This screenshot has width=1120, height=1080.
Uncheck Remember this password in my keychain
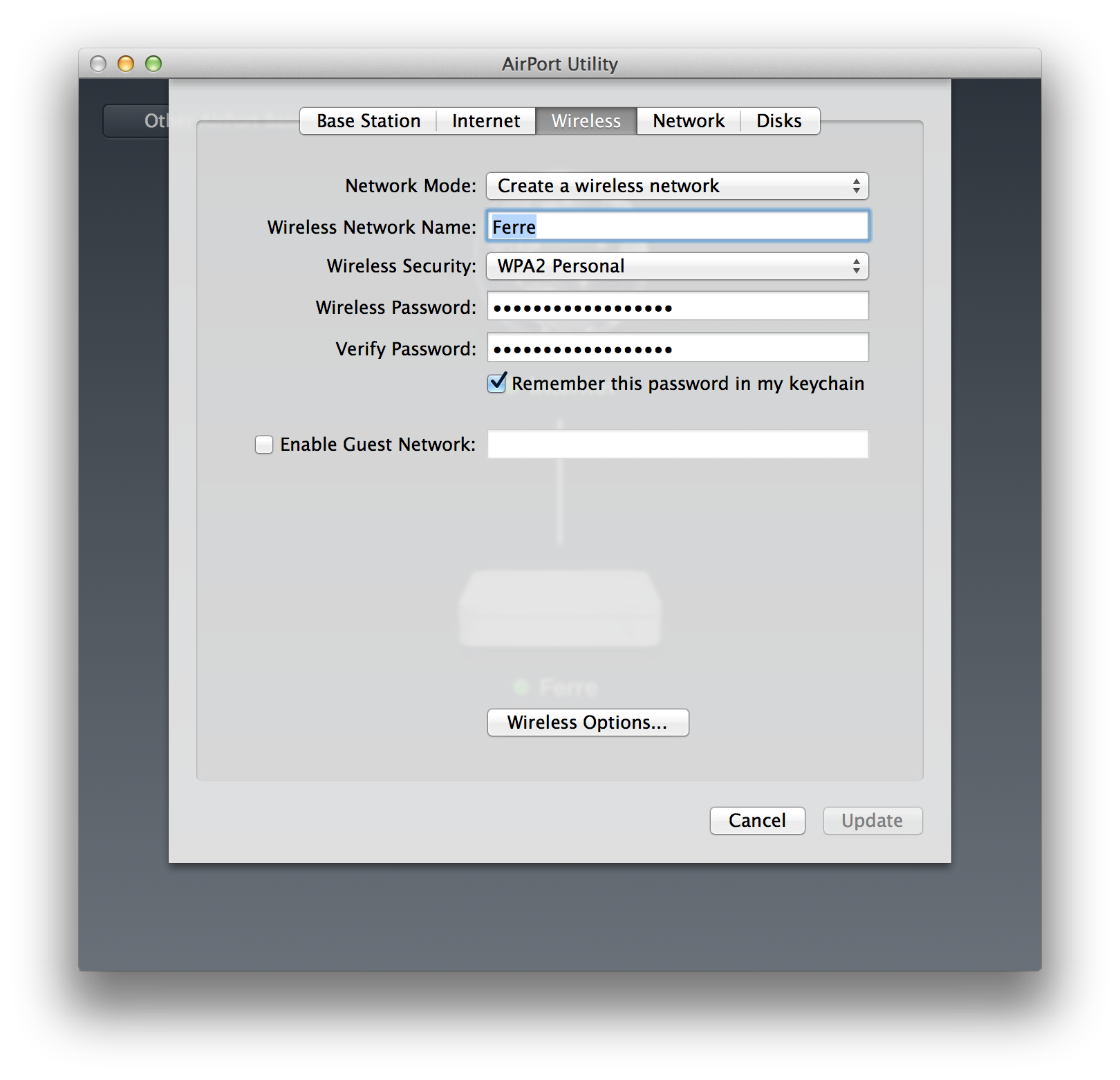tap(497, 383)
